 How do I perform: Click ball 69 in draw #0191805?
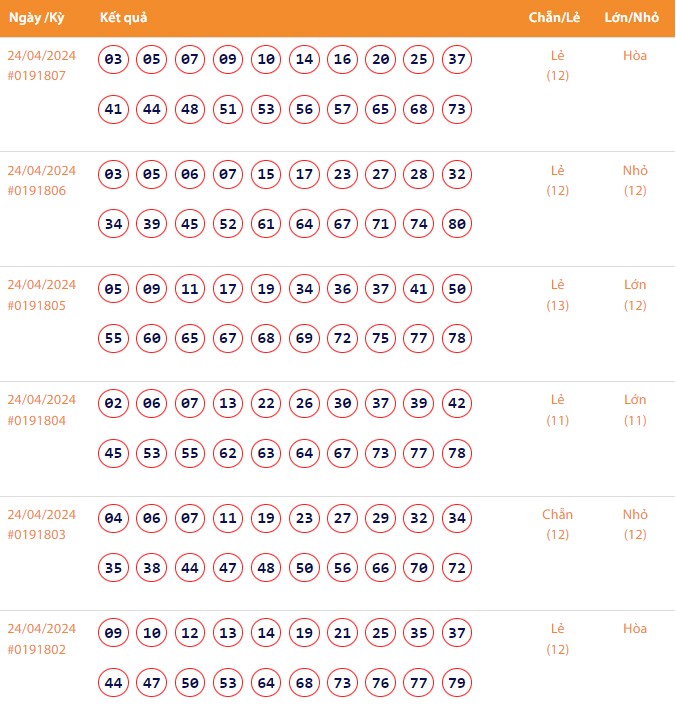pos(304,339)
